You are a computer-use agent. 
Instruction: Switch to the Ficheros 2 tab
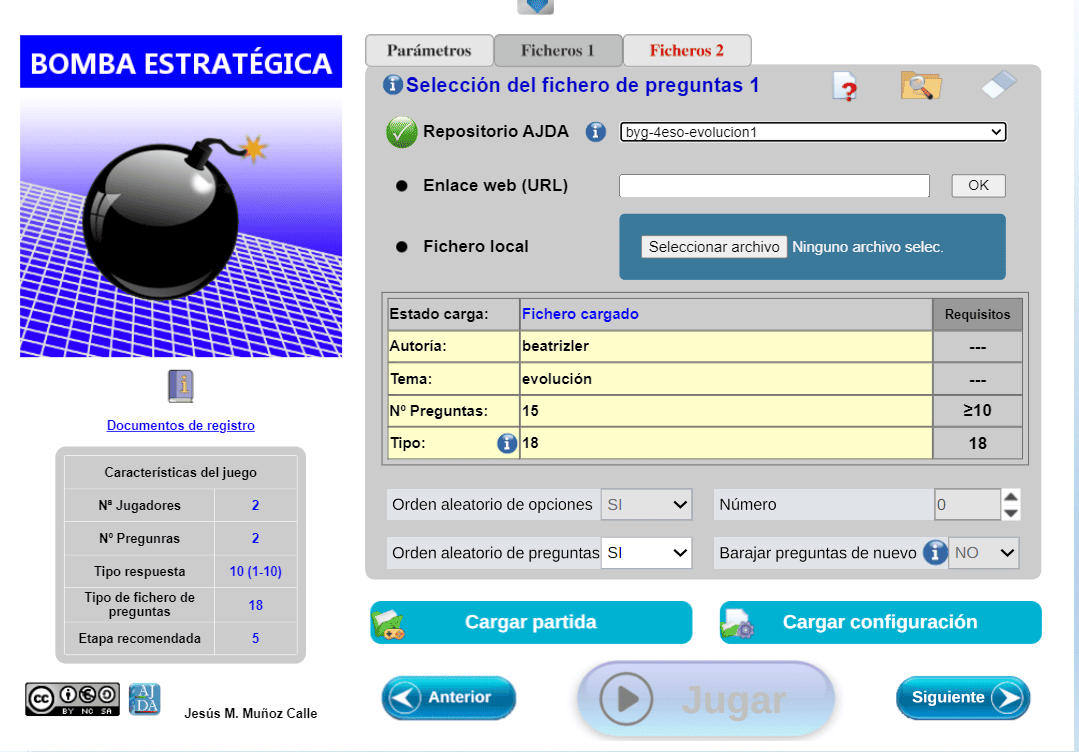pyautogui.click(x=686, y=51)
